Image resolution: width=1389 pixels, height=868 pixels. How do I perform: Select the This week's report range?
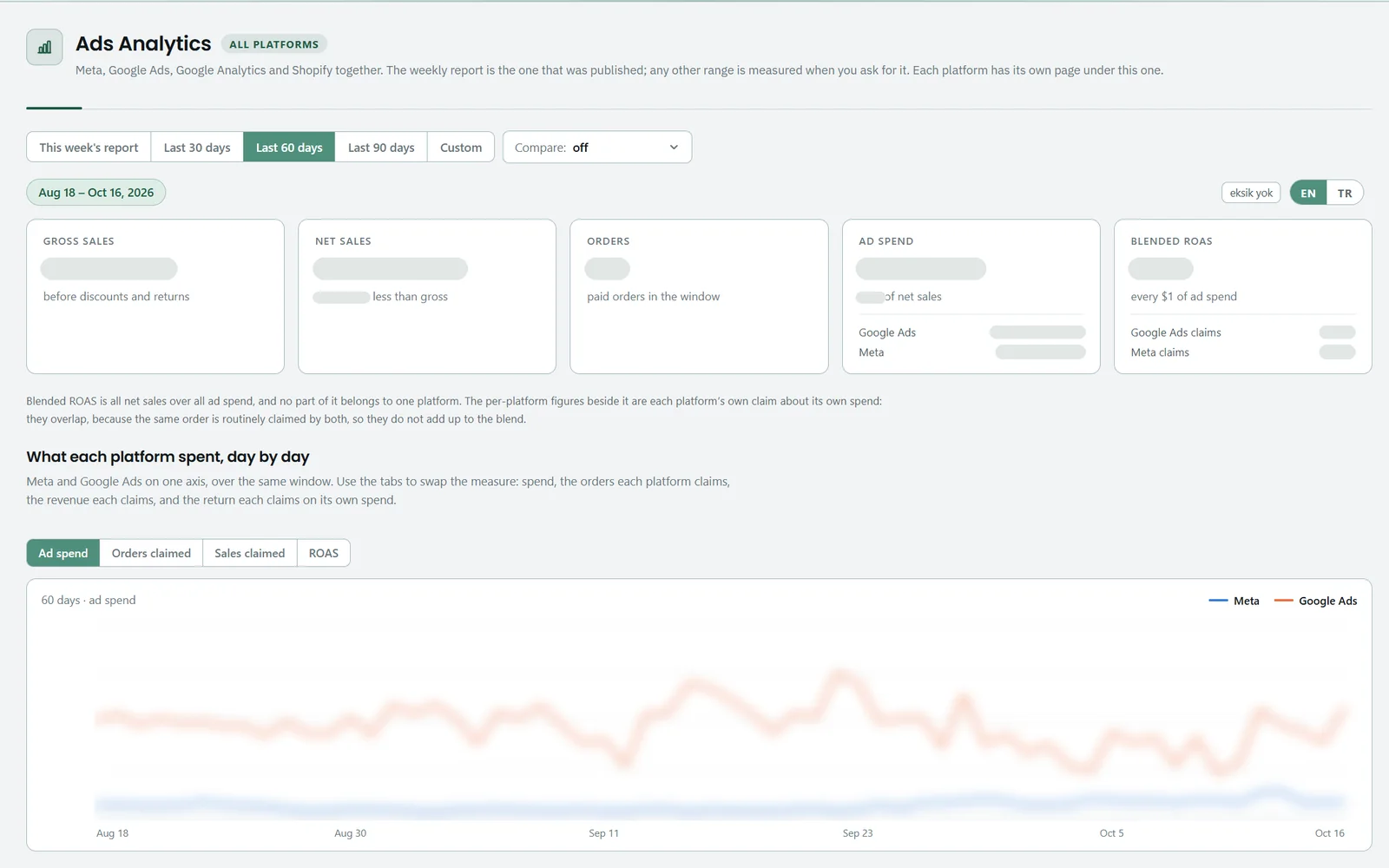[x=89, y=148]
